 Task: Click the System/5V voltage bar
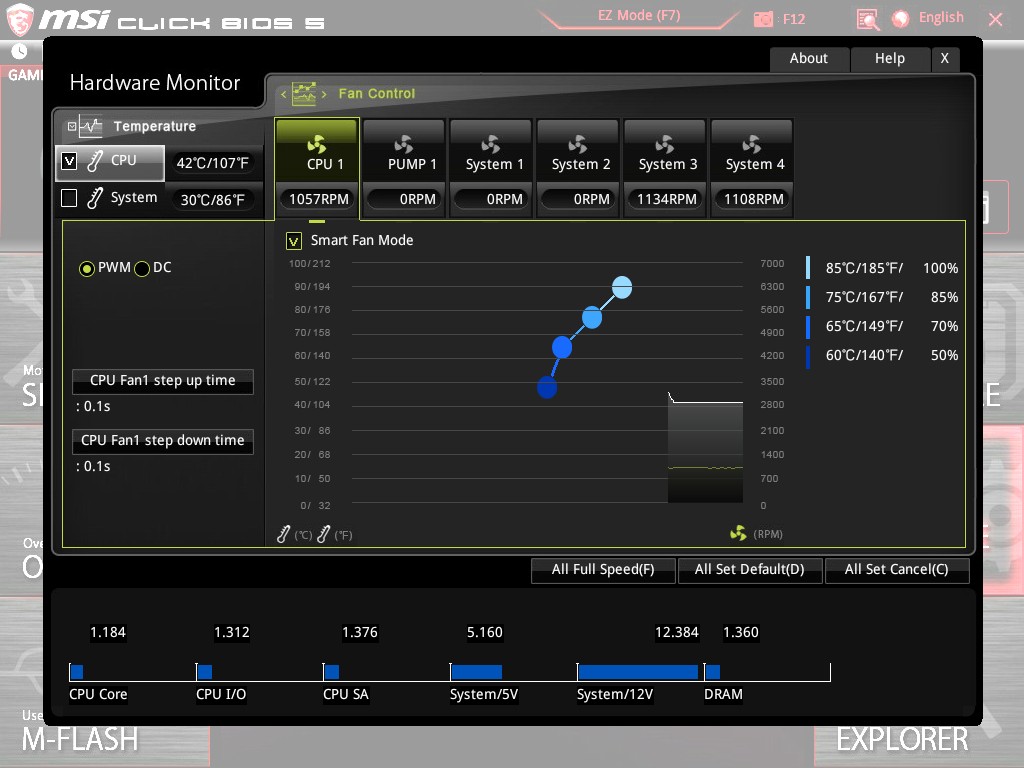tap(477, 672)
